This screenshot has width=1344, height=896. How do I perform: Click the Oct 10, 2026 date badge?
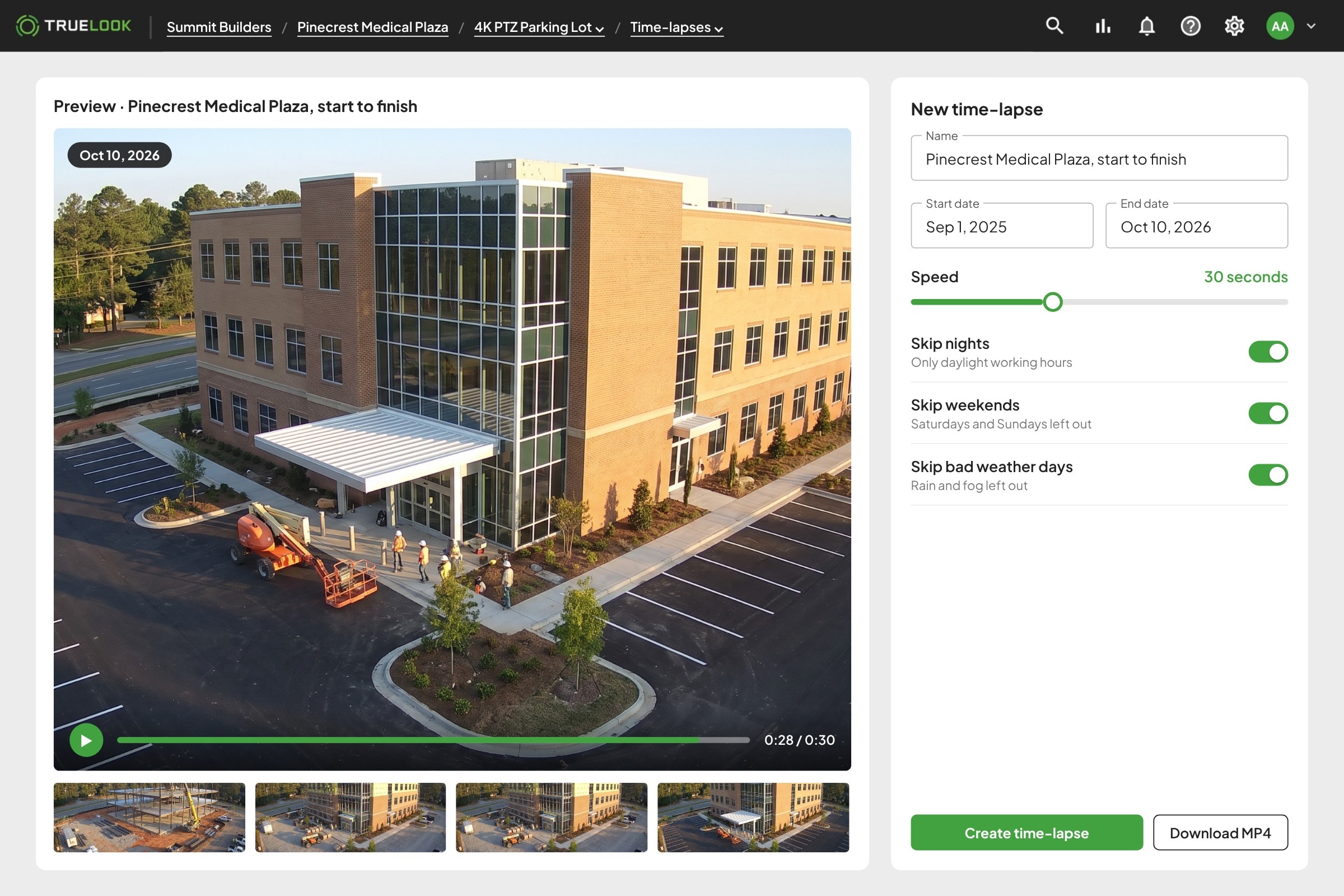pos(119,155)
